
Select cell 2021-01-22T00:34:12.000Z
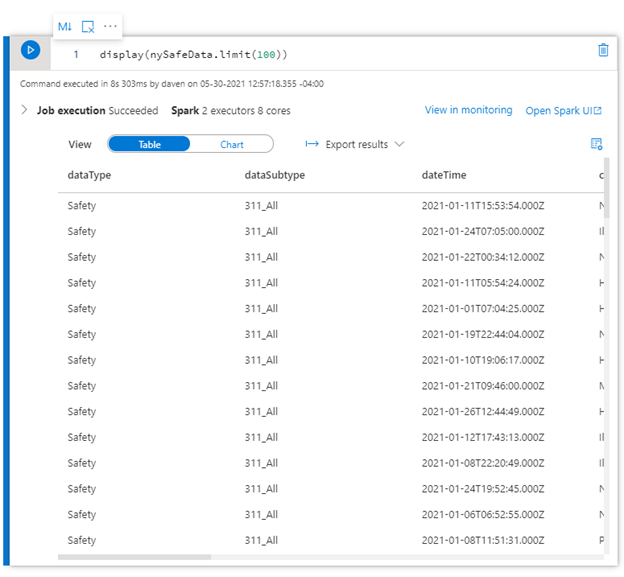(x=483, y=257)
